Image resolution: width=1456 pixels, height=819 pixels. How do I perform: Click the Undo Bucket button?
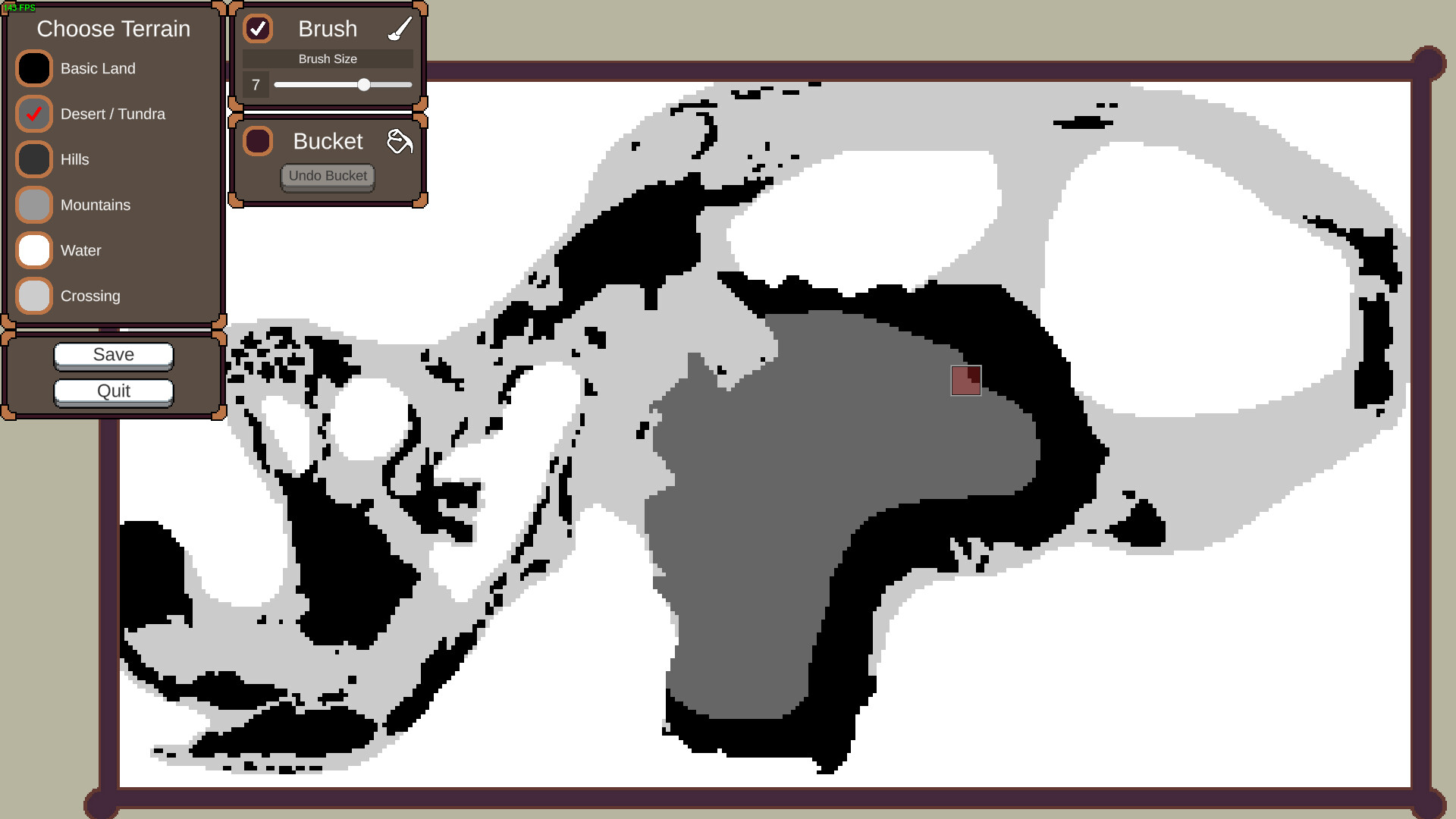pos(327,176)
